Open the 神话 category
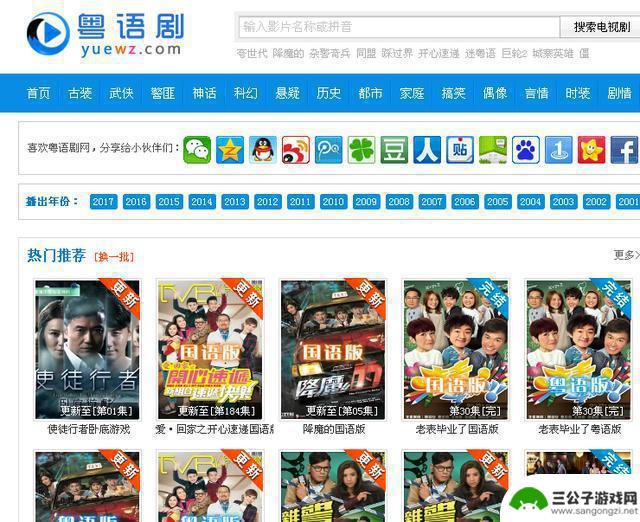The width and height of the screenshot is (640, 522). click(x=204, y=93)
